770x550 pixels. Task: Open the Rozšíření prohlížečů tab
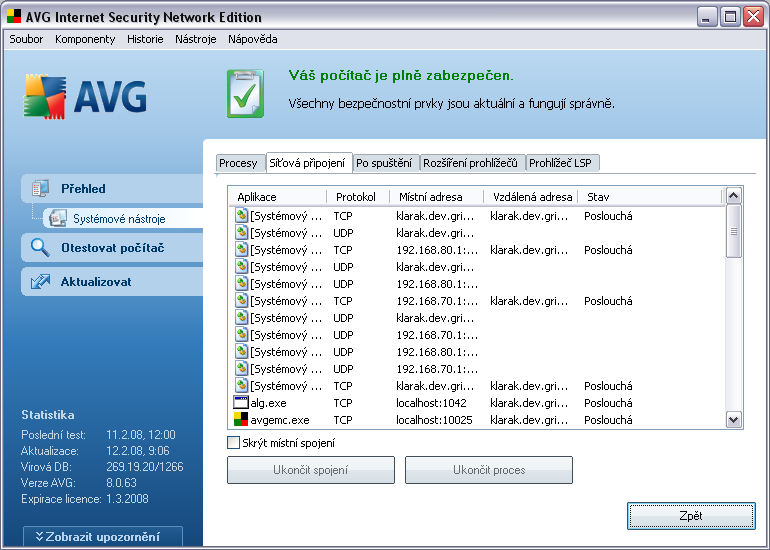pyautogui.click(x=472, y=163)
